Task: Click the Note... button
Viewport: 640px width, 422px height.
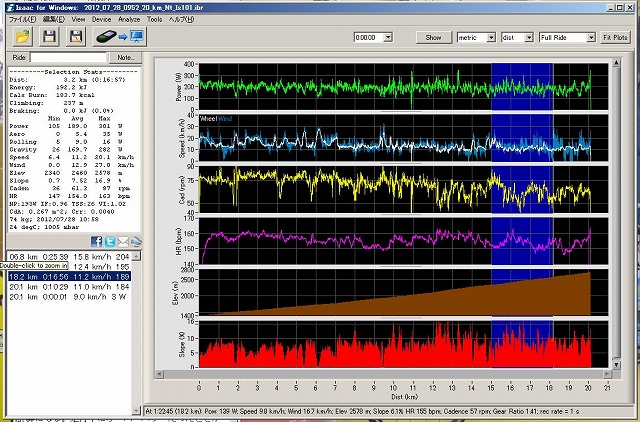Action: click(x=125, y=58)
